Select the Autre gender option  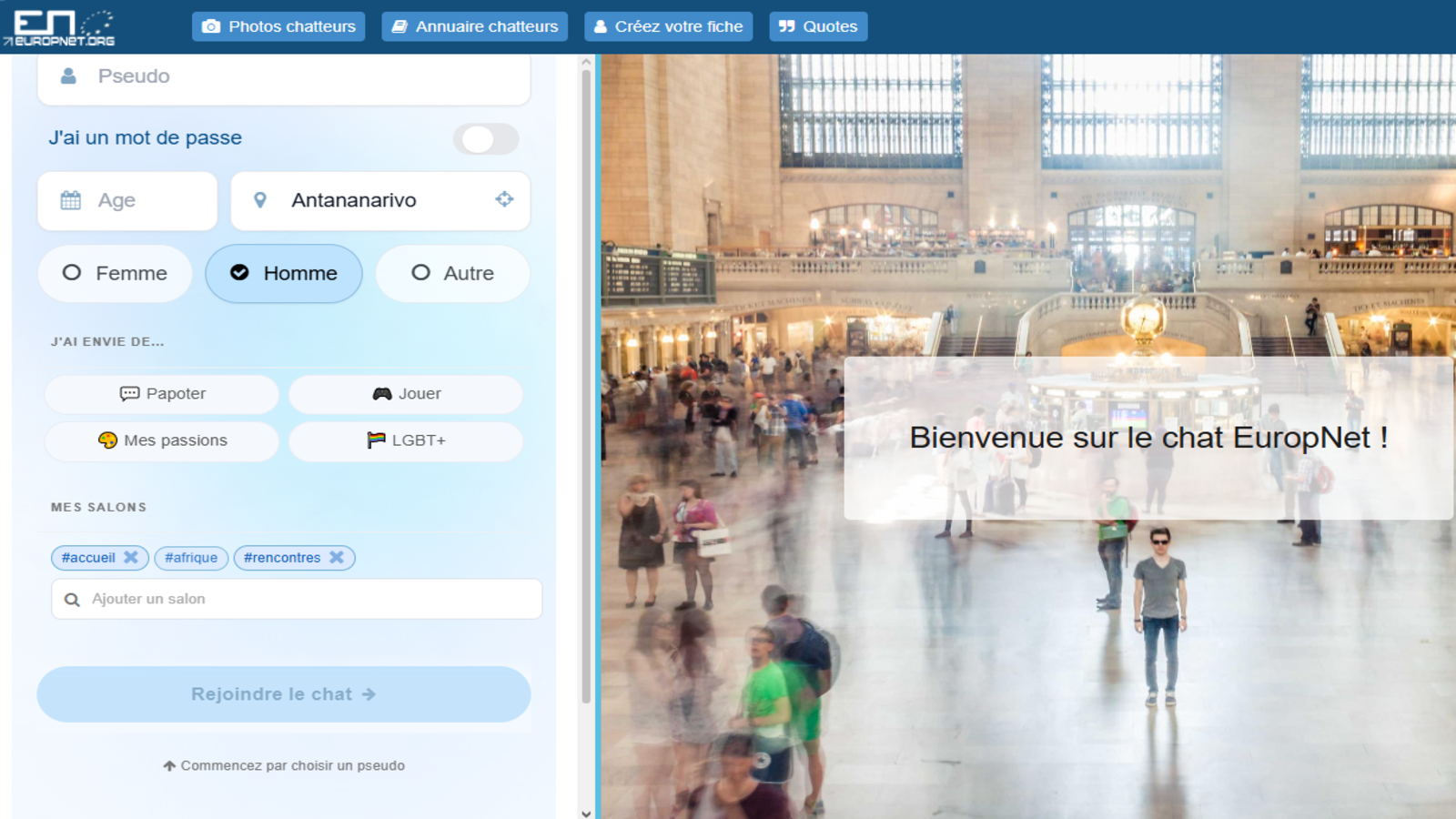click(452, 273)
